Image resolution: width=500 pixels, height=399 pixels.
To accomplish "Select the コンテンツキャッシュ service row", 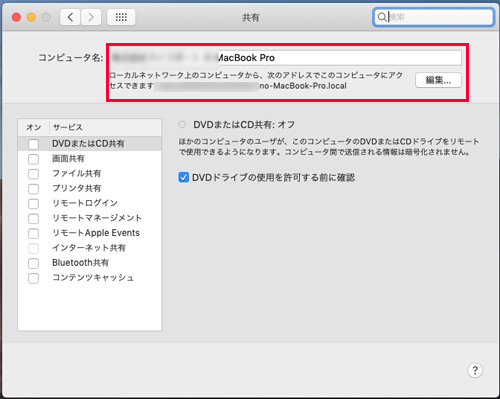I will 90,278.
